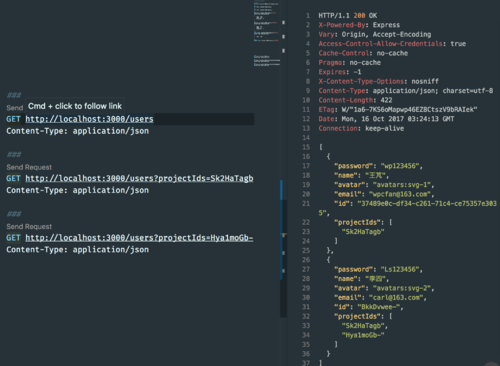Click the email "wpcfan@163.com" line
The height and width of the screenshot is (366, 500).
(384, 194)
